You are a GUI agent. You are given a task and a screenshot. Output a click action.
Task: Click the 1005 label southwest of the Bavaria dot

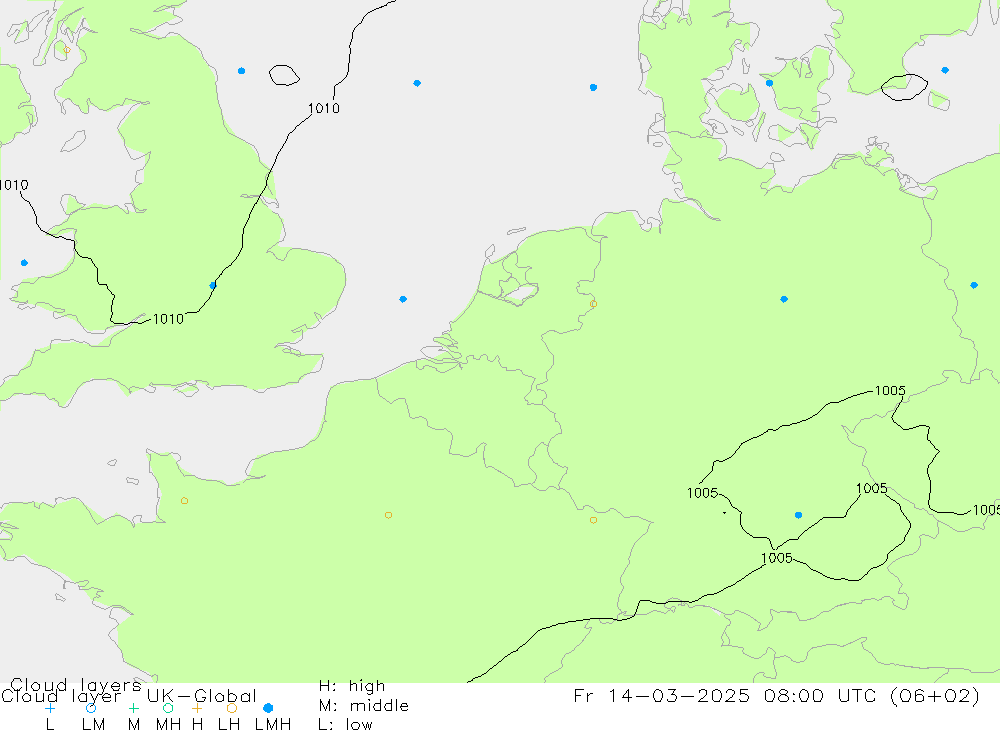click(x=777, y=558)
